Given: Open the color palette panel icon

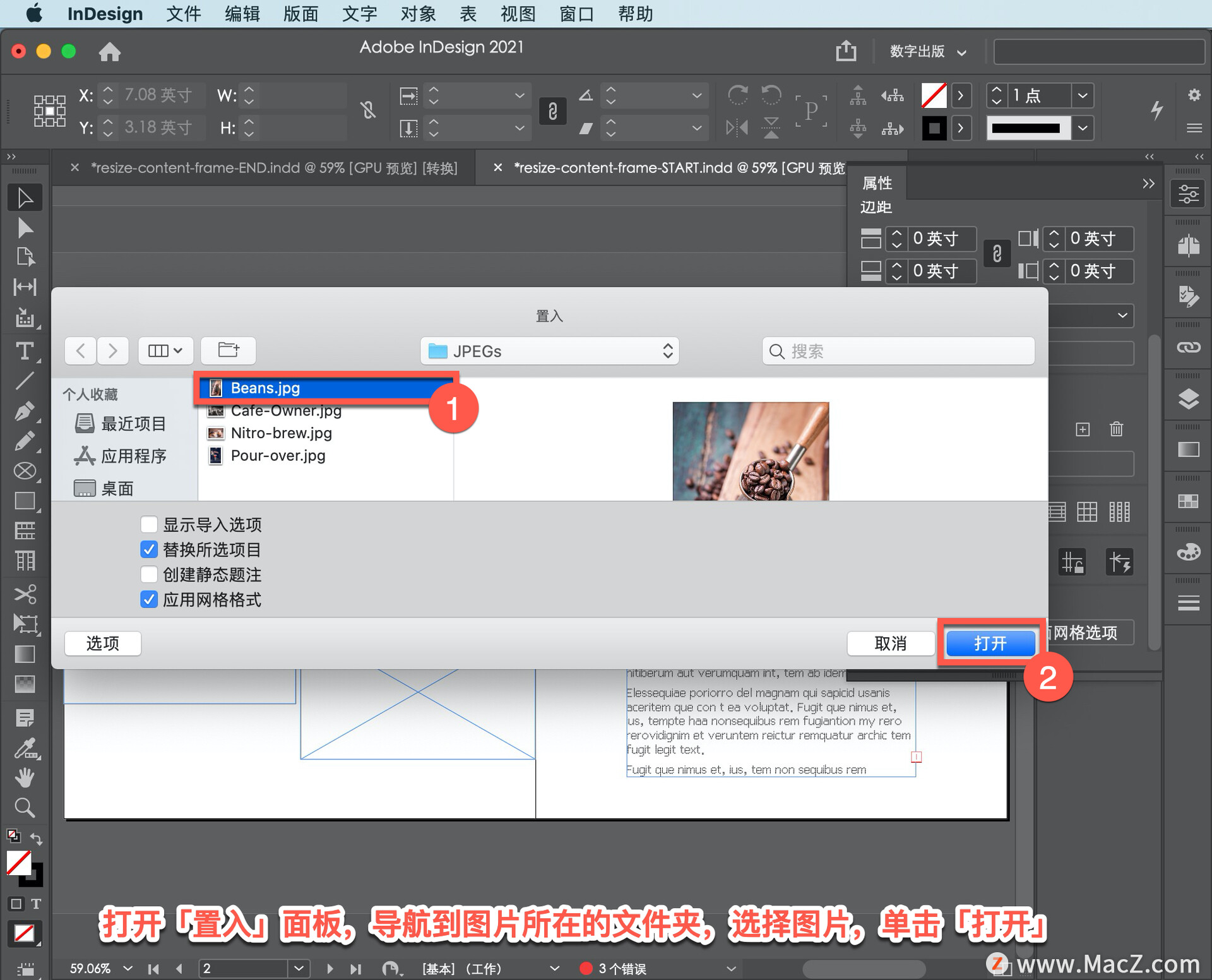Looking at the screenshot, I should pos(1188,553).
